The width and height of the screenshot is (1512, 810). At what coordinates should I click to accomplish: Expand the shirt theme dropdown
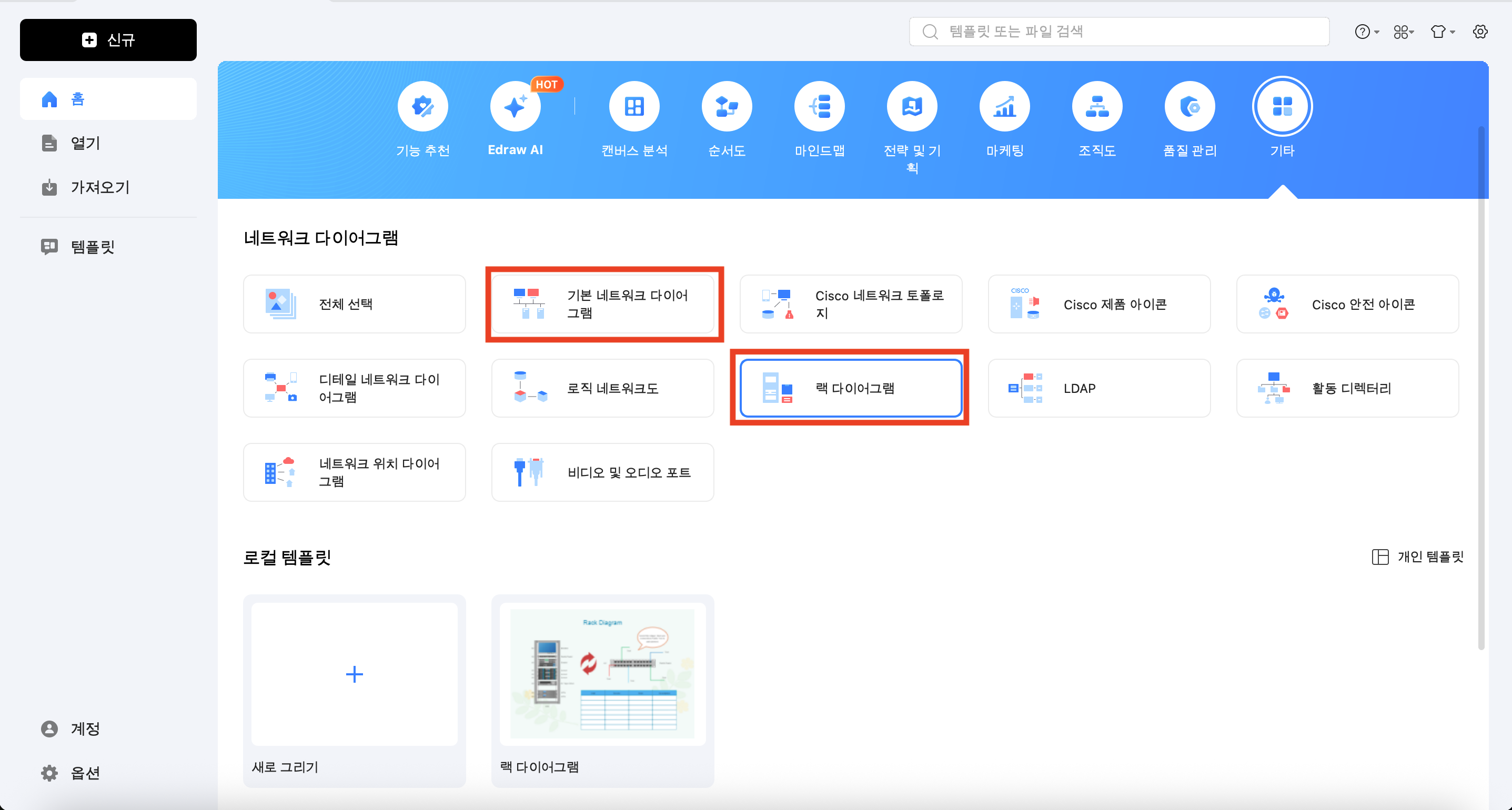tap(1442, 32)
